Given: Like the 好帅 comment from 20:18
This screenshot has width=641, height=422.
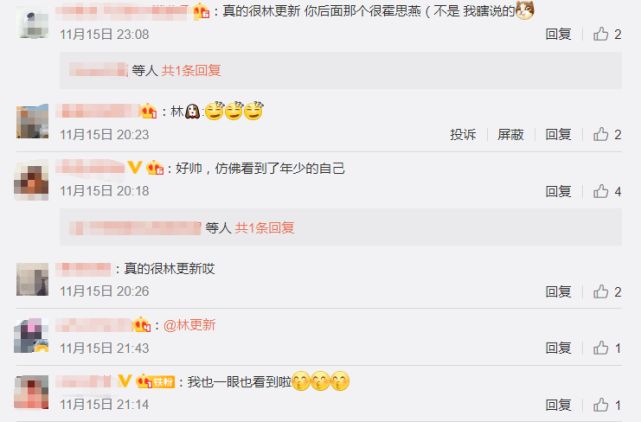Looking at the screenshot, I should (x=607, y=191).
